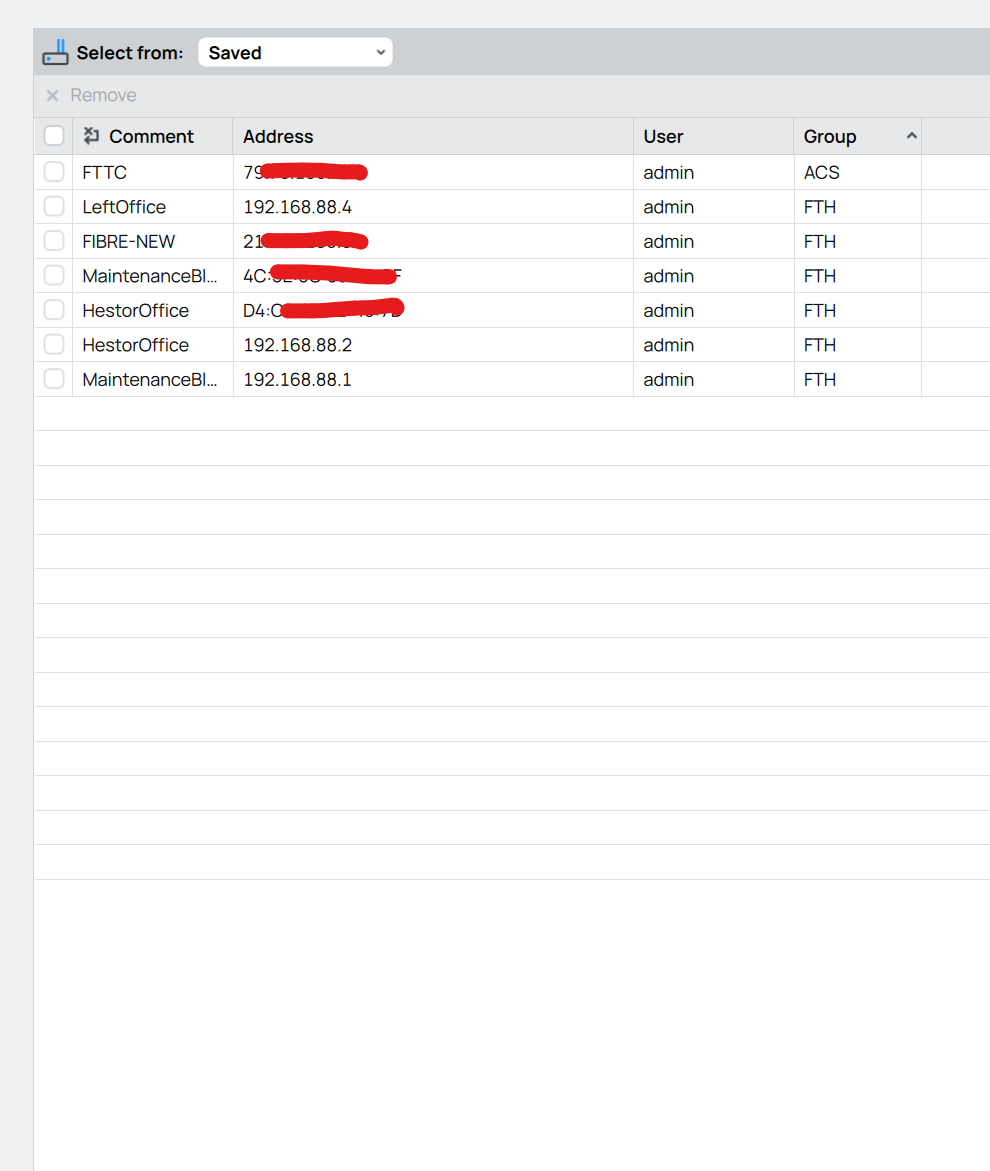
Task: Open the Saved connections dropdown
Action: [295, 52]
